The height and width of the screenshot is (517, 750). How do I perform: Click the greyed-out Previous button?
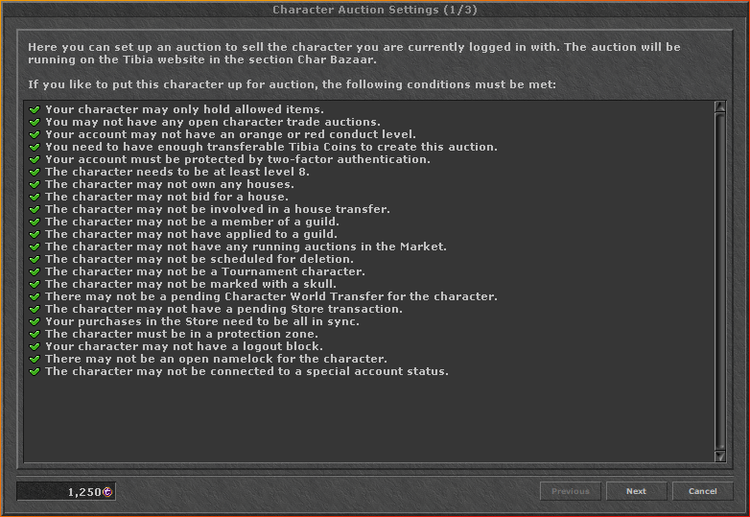coord(570,491)
